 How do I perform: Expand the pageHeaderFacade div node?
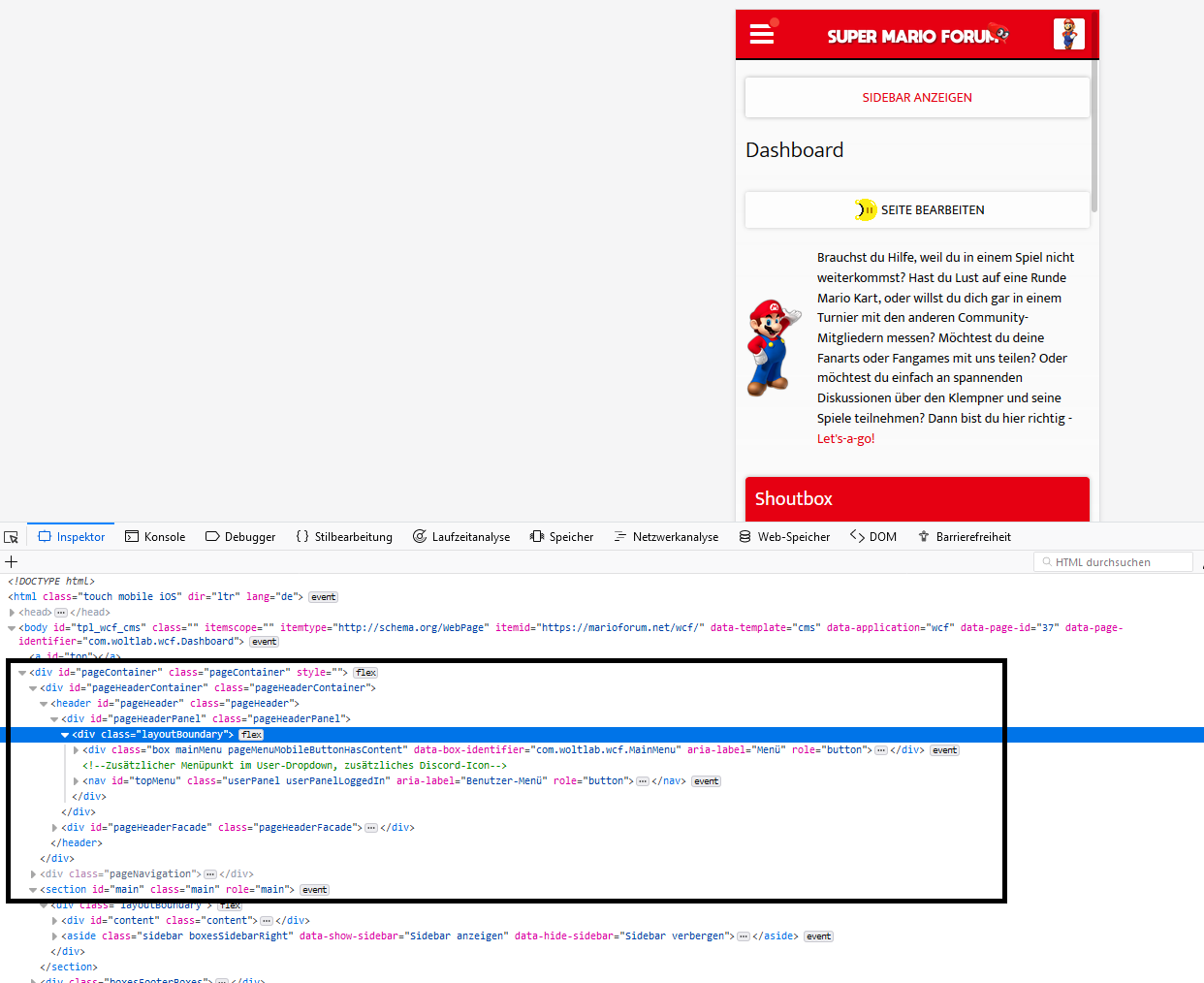point(54,828)
